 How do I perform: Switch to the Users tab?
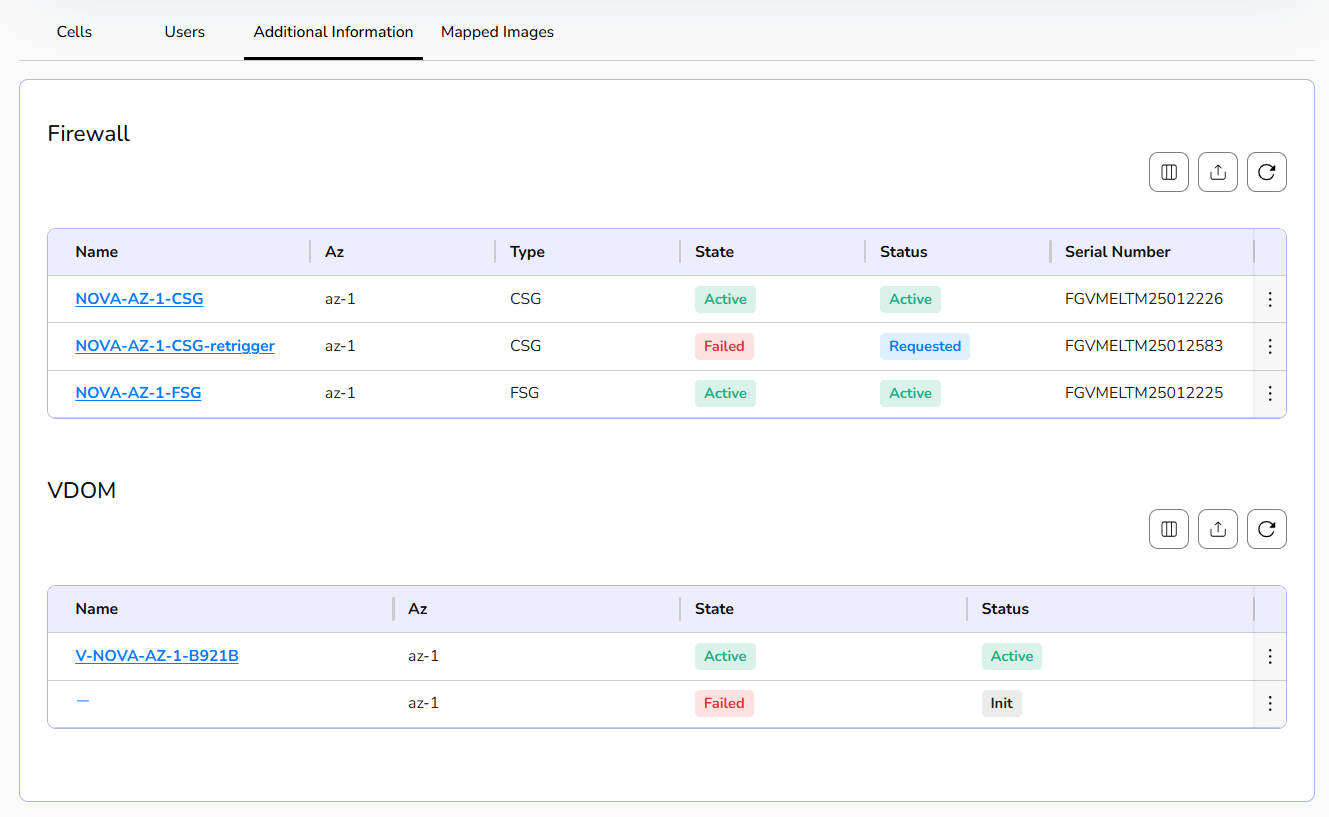coord(184,32)
